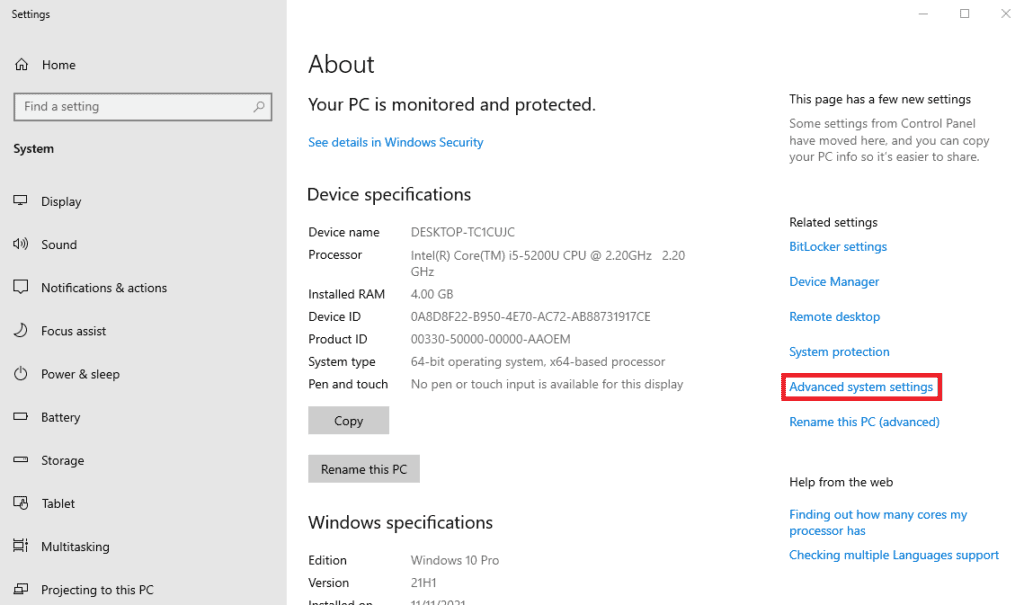Select the Battery icon in sidebar

coord(21,417)
